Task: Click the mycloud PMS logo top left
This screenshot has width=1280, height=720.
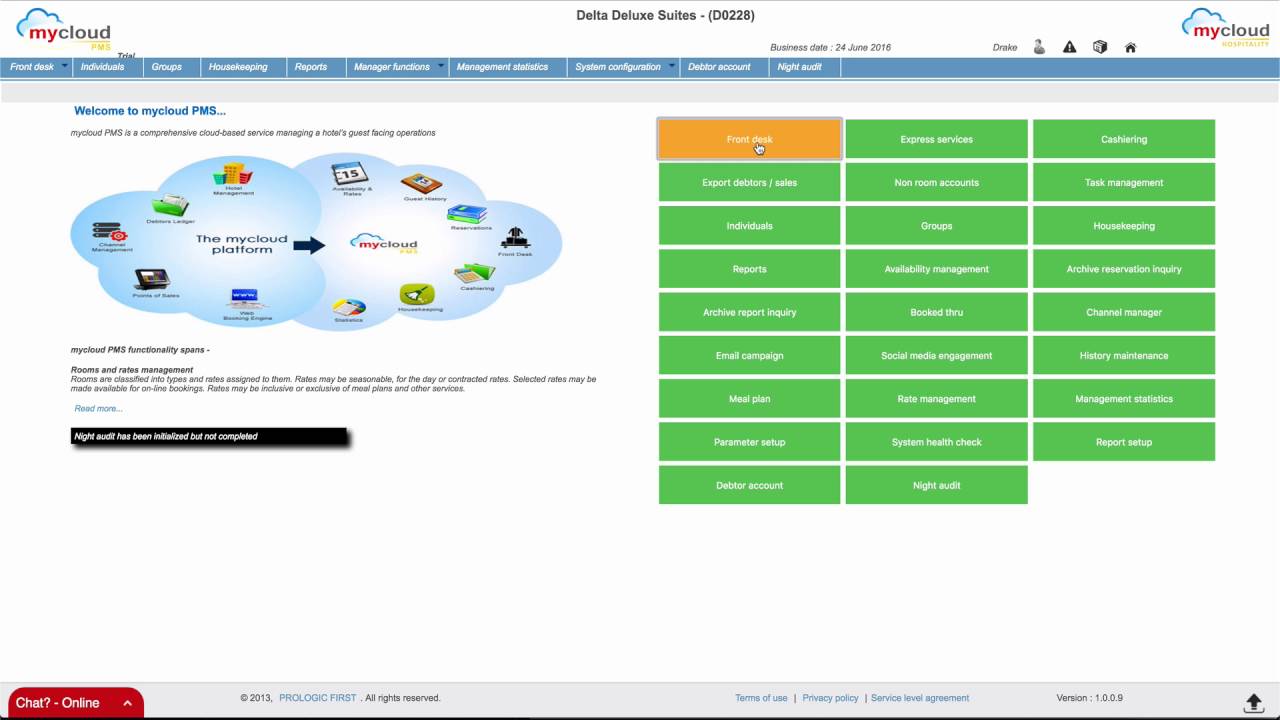Action: coord(65,30)
